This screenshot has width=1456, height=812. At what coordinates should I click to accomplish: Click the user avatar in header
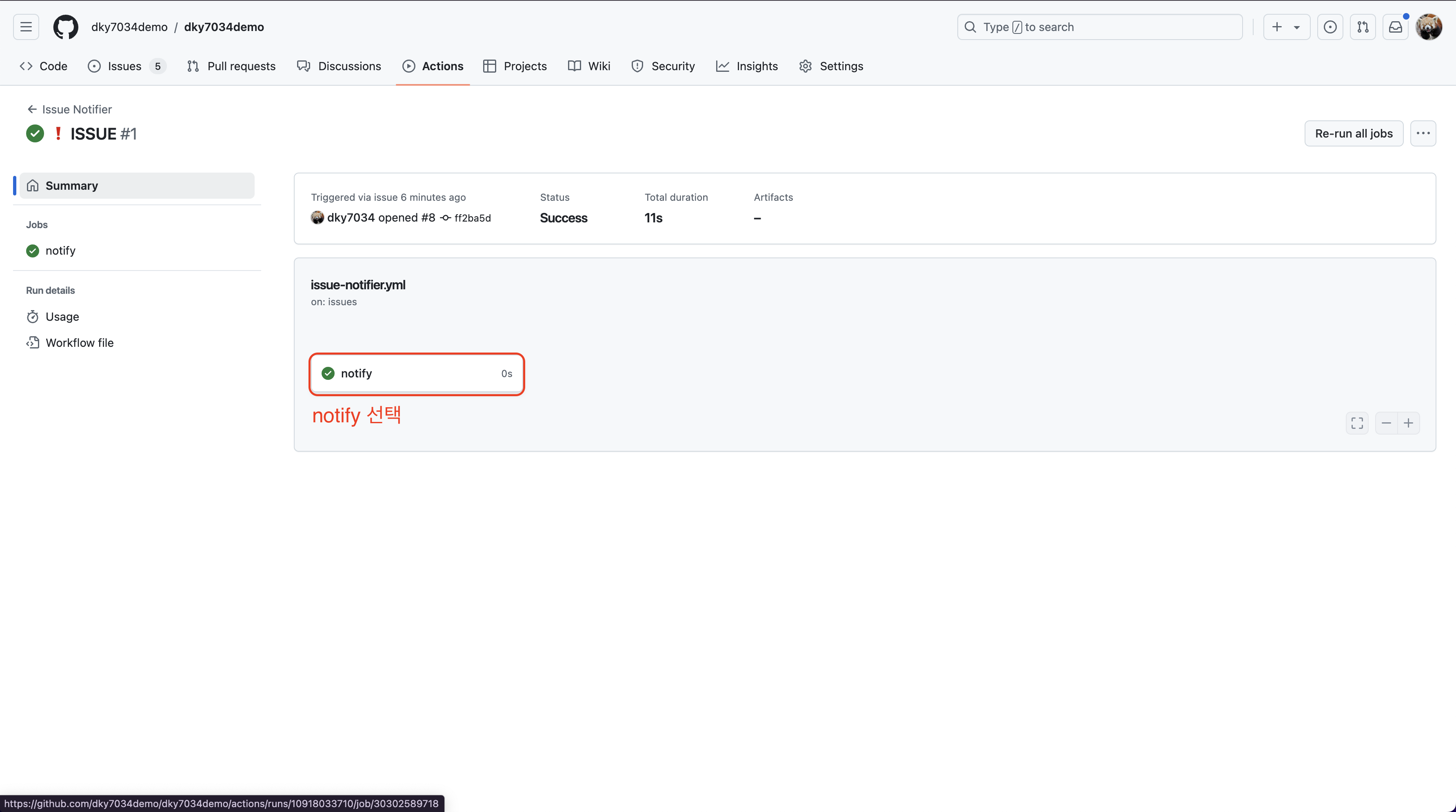tap(1429, 27)
